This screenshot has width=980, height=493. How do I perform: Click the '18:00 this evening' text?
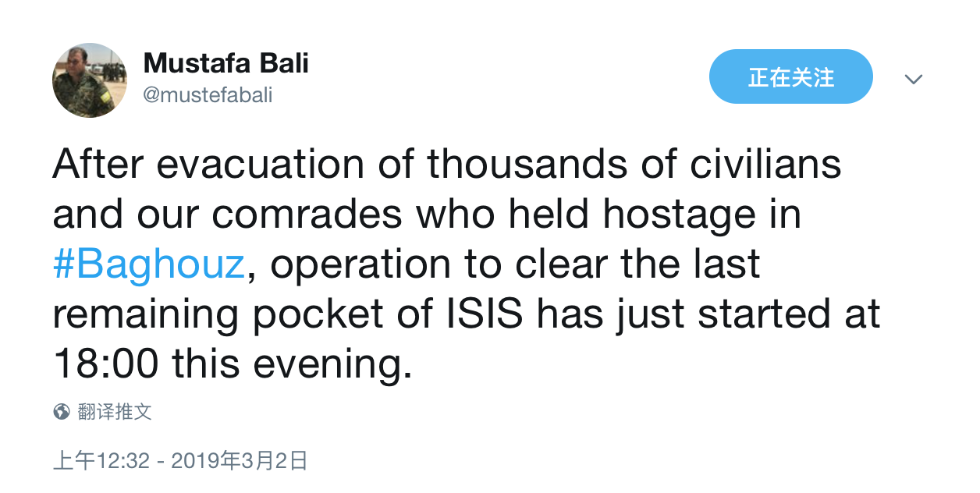(x=232, y=364)
